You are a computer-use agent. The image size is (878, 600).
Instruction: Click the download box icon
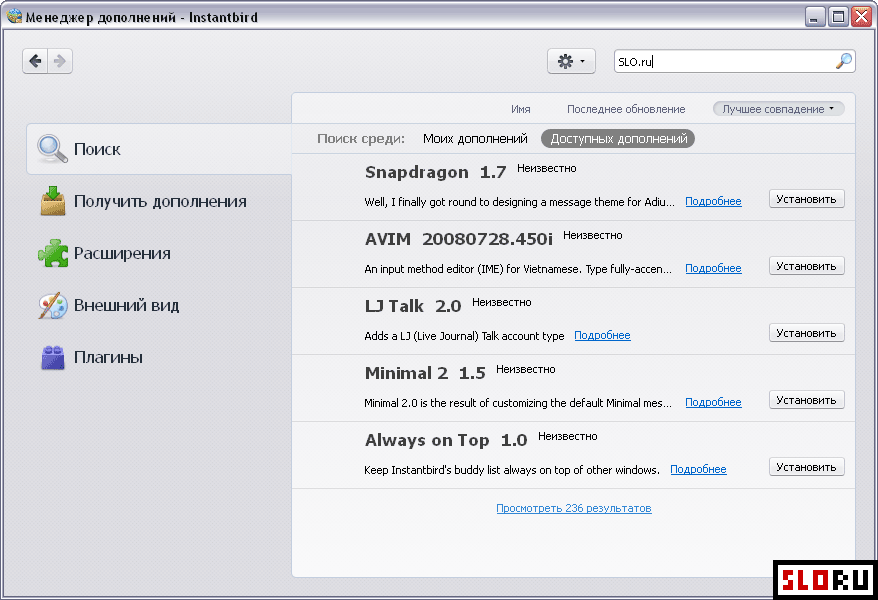pyautogui.click(x=53, y=201)
